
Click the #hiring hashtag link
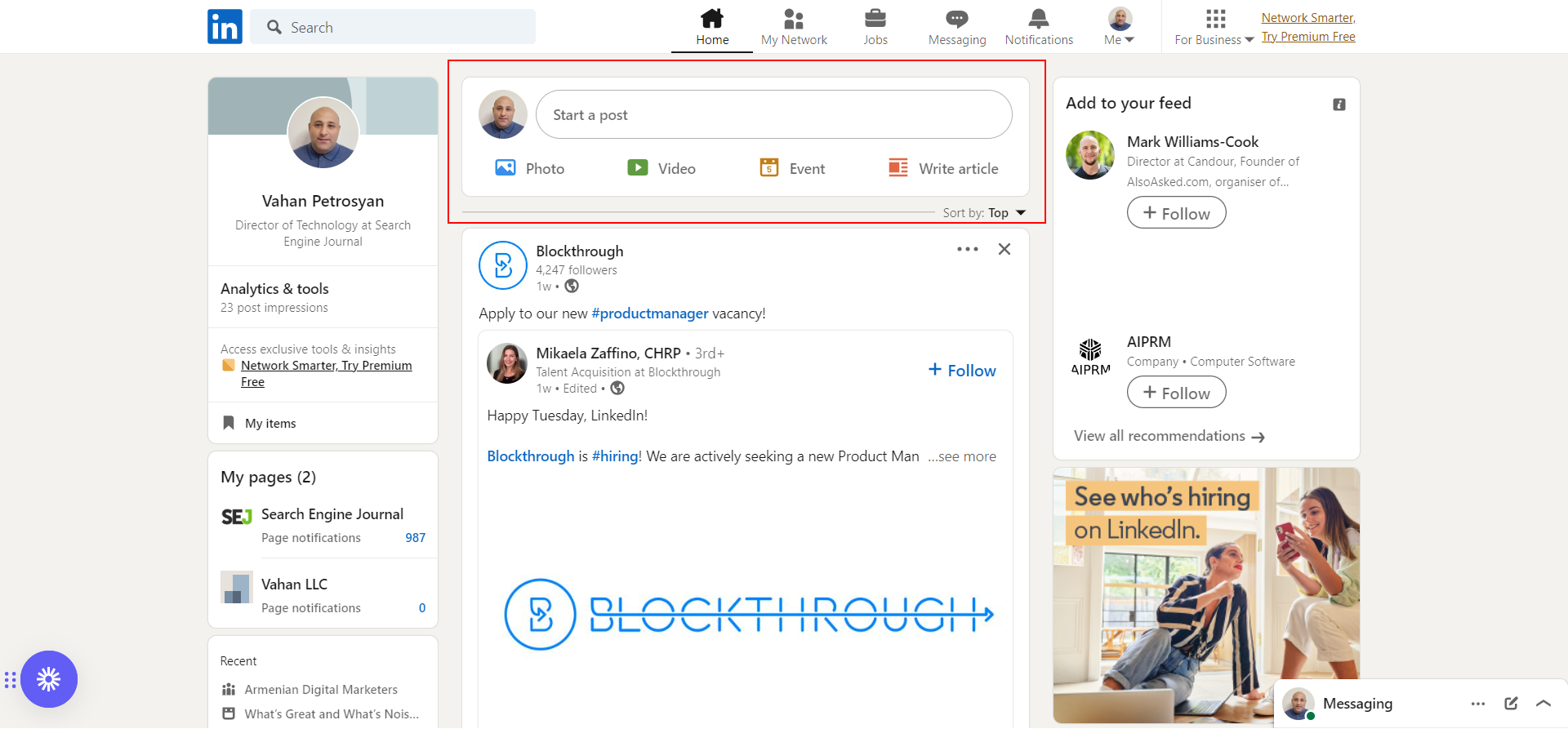(615, 456)
